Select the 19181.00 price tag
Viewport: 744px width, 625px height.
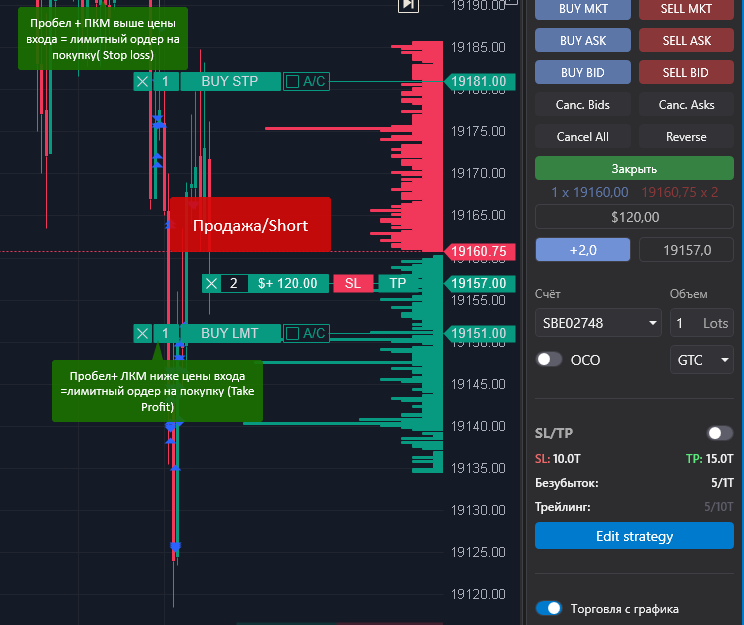480,82
